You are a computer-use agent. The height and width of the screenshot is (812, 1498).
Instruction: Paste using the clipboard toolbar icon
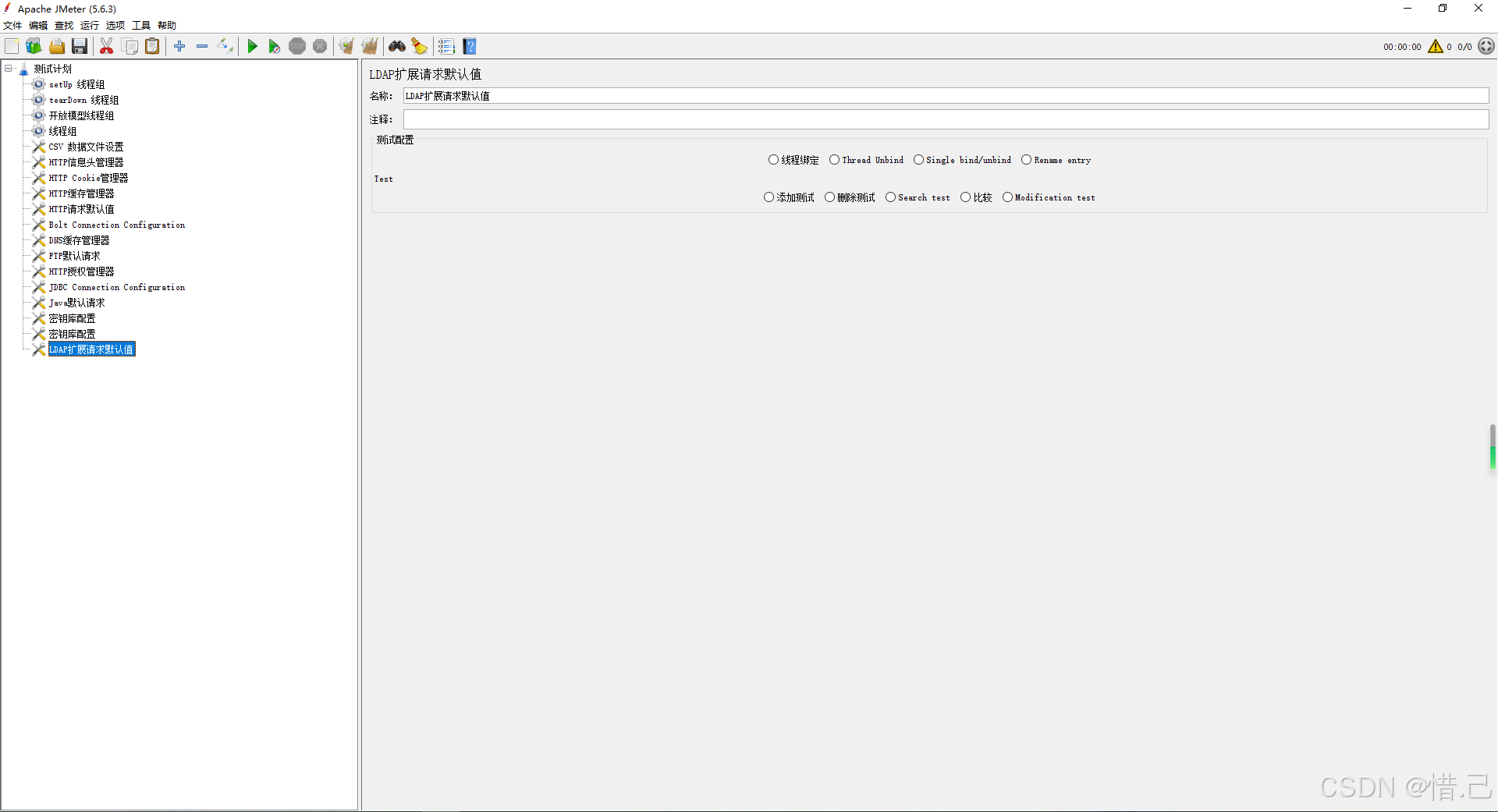point(153,47)
